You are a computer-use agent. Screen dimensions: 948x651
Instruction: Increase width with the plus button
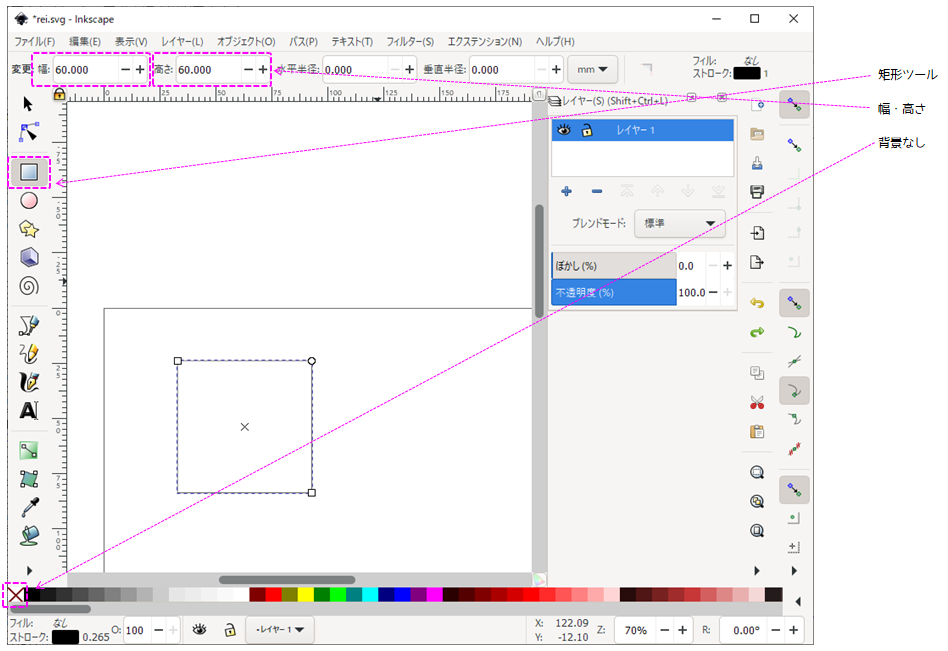(140, 70)
